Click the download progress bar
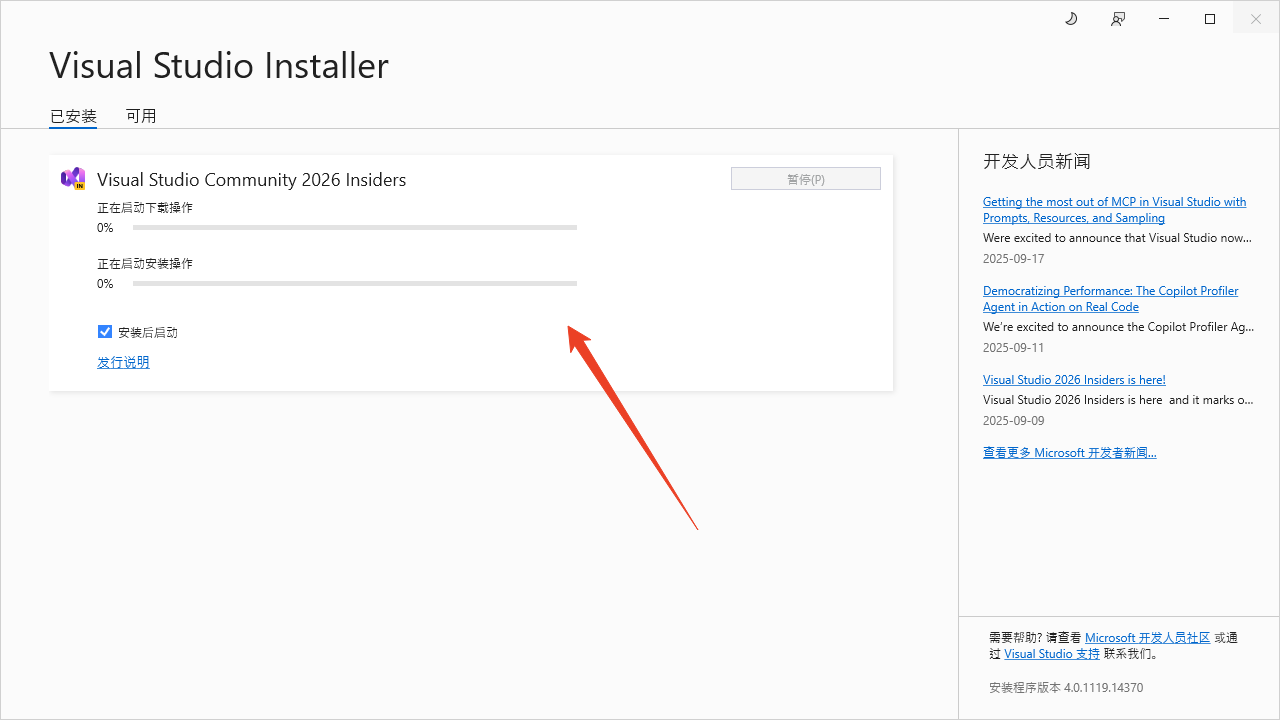This screenshot has height=720, width=1280. [x=355, y=228]
